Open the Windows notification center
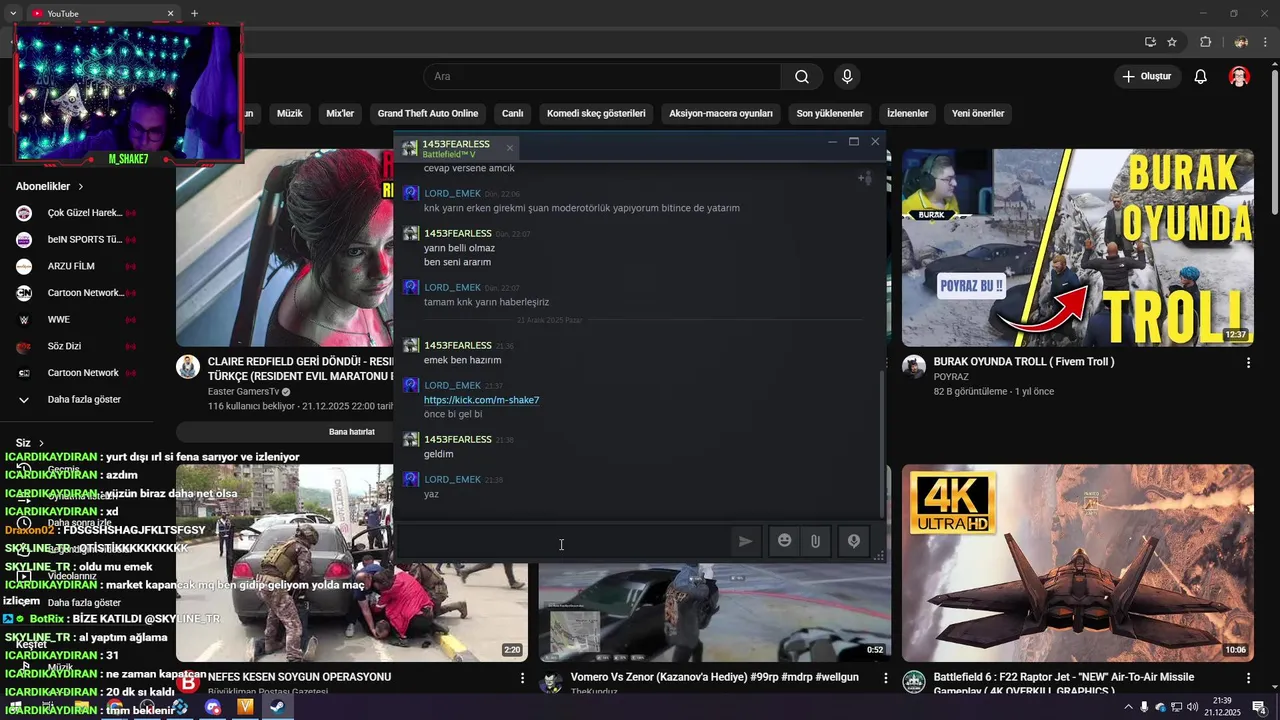The height and width of the screenshot is (720, 1280). tap(1260, 707)
